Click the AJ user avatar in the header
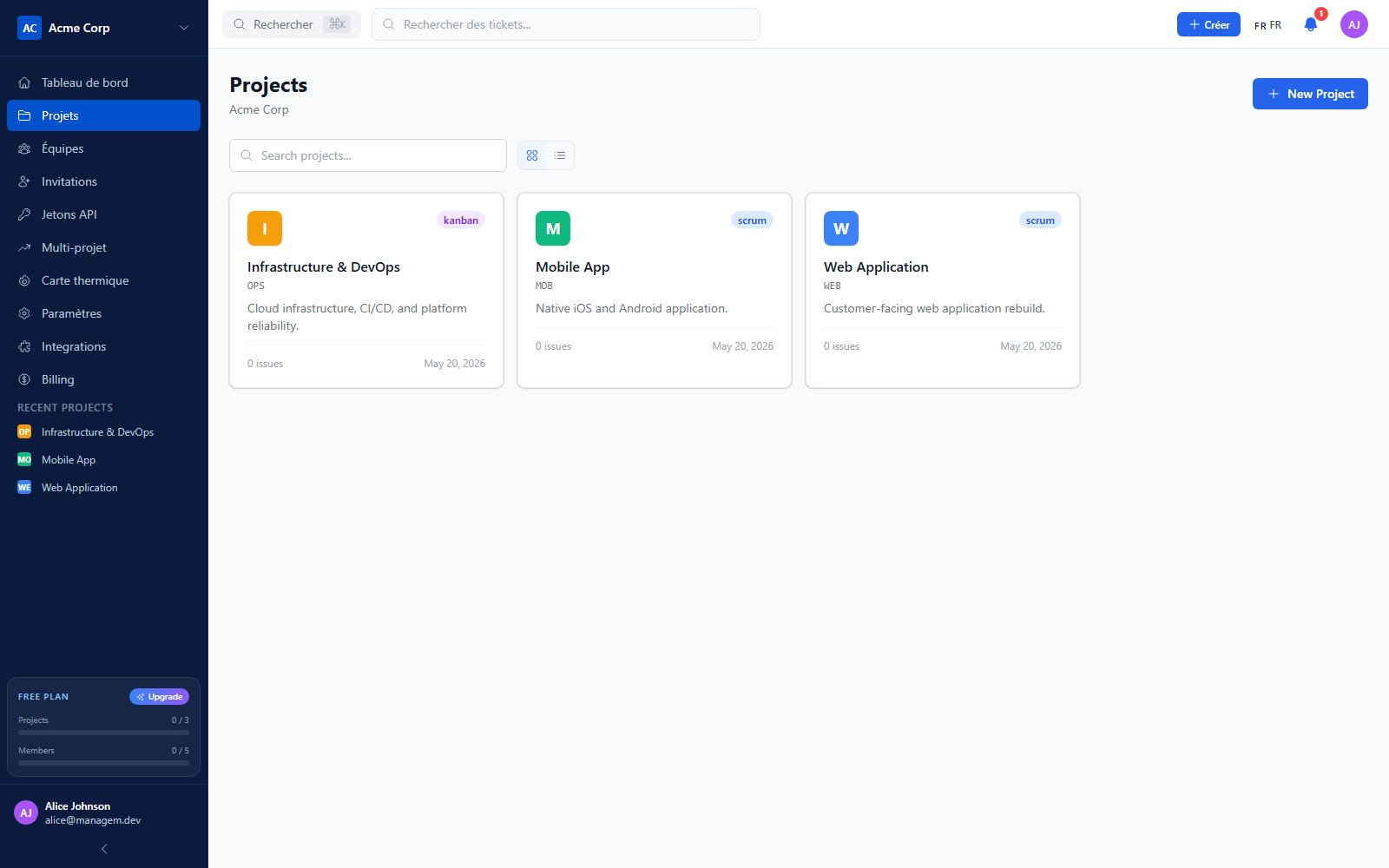Image resolution: width=1389 pixels, height=868 pixels. [x=1354, y=24]
